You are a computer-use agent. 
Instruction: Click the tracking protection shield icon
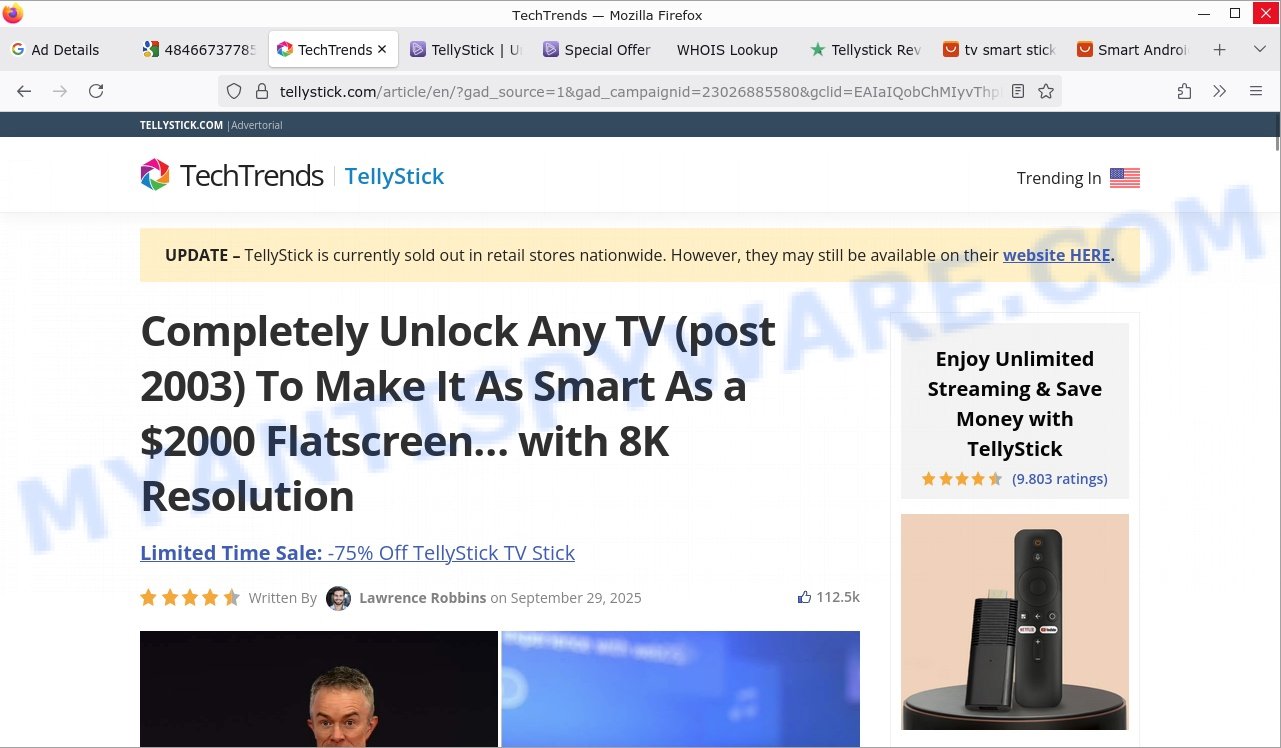click(234, 91)
